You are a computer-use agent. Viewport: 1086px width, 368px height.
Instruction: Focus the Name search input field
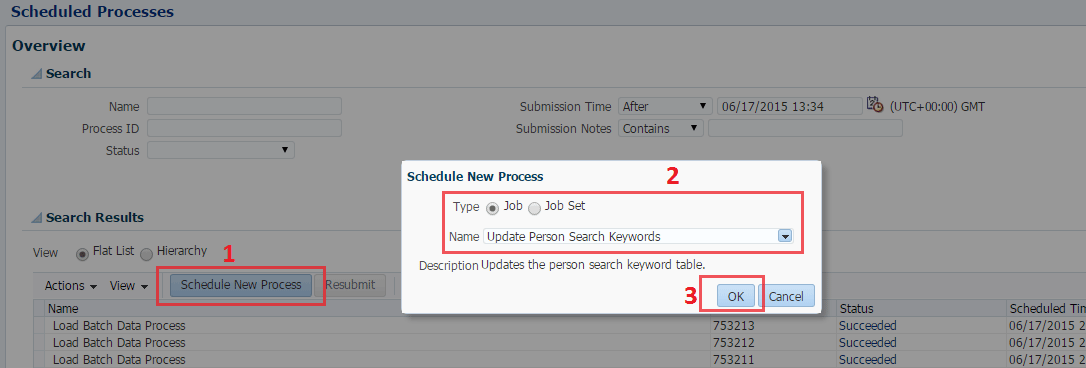[244, 106]
